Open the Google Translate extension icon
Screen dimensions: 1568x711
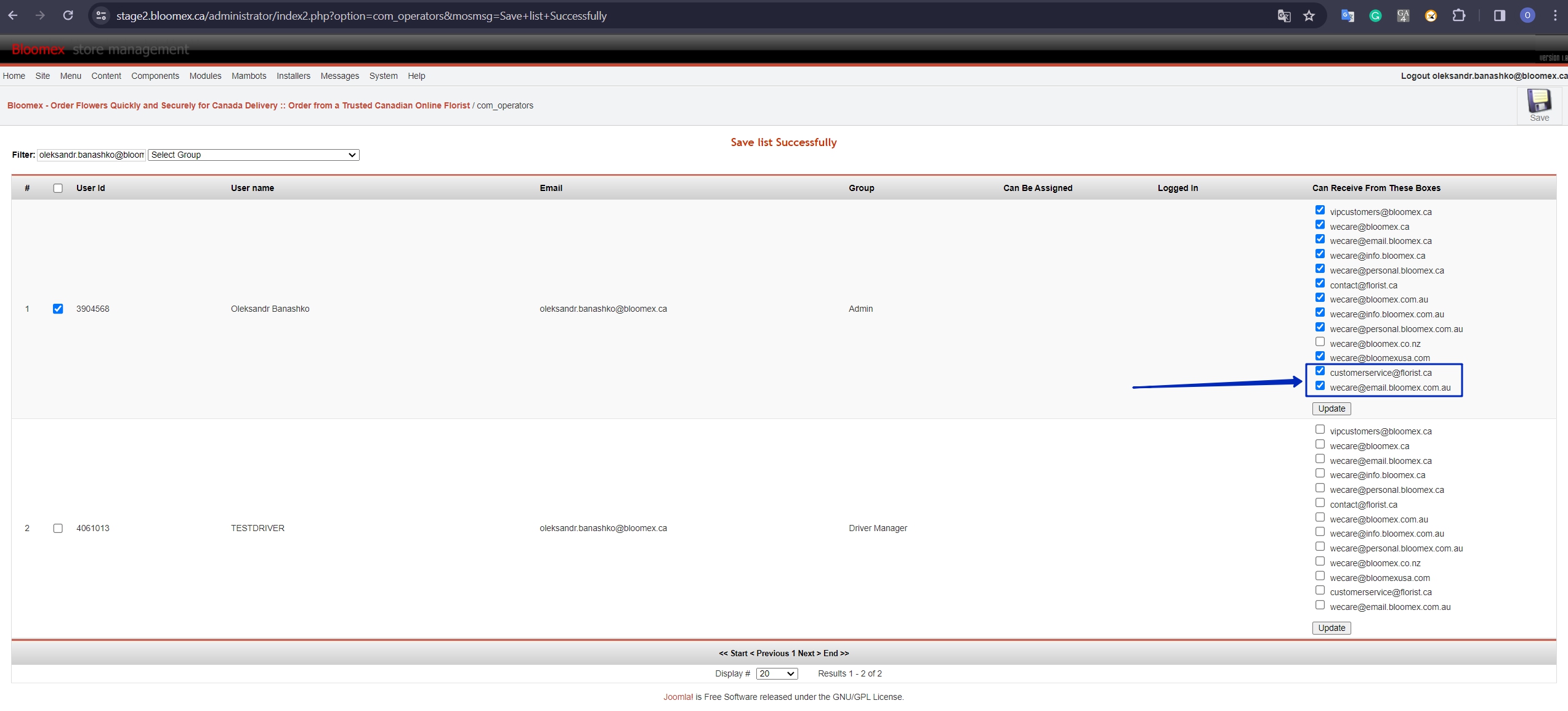pyautogui.click(x=1348, y=16)
